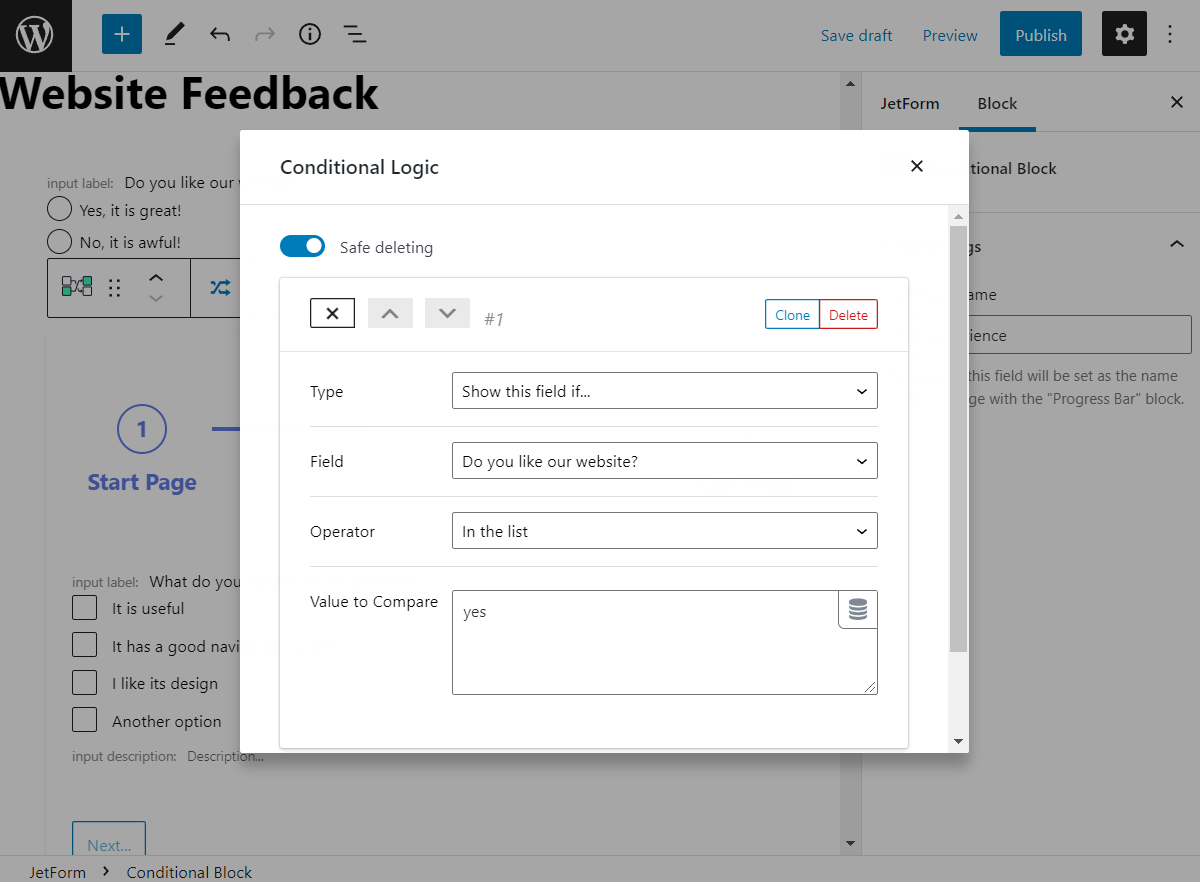The width and height of the screenshot is (1200, 882).
Task: Open the Type dropdown showing 'Show this field if...'
Action: [664, 391]
